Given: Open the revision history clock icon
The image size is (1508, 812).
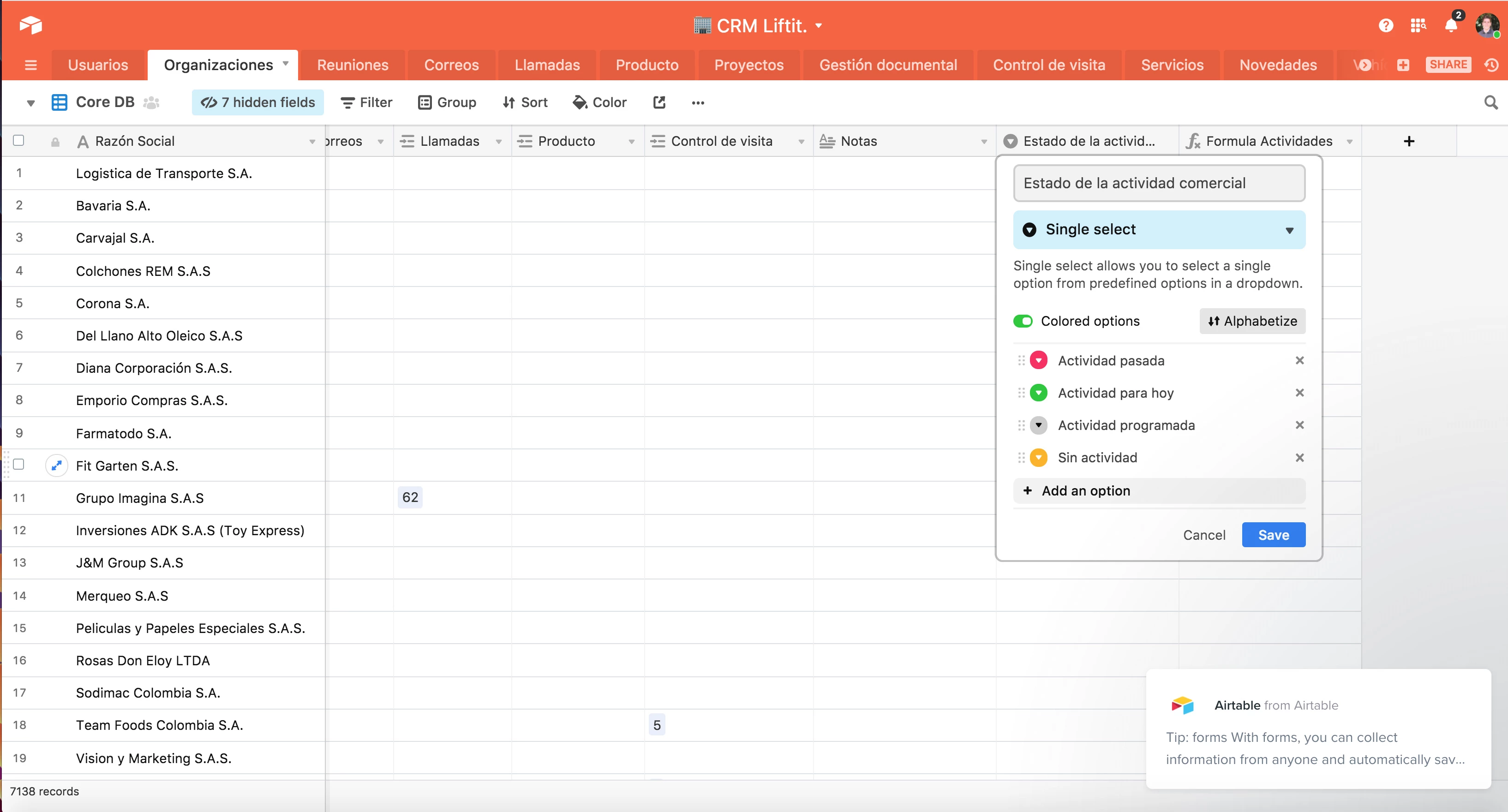Looking at the screenshot, I should pos(1491,65).
